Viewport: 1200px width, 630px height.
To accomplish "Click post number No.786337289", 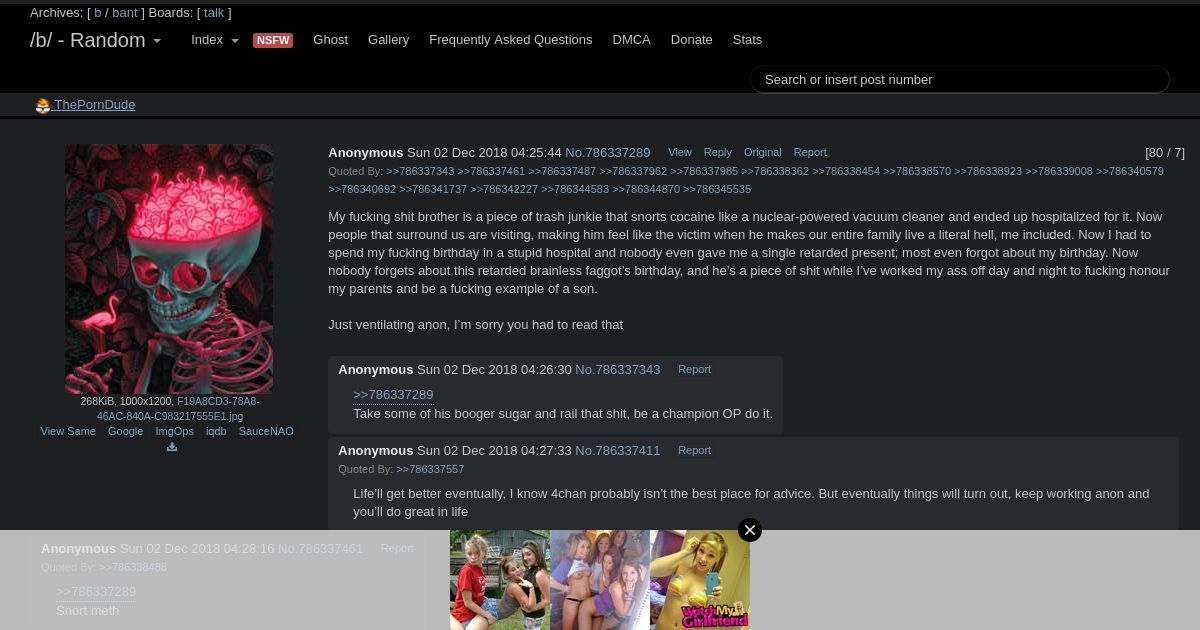I will pyautogui.click(x=608, y=153).
